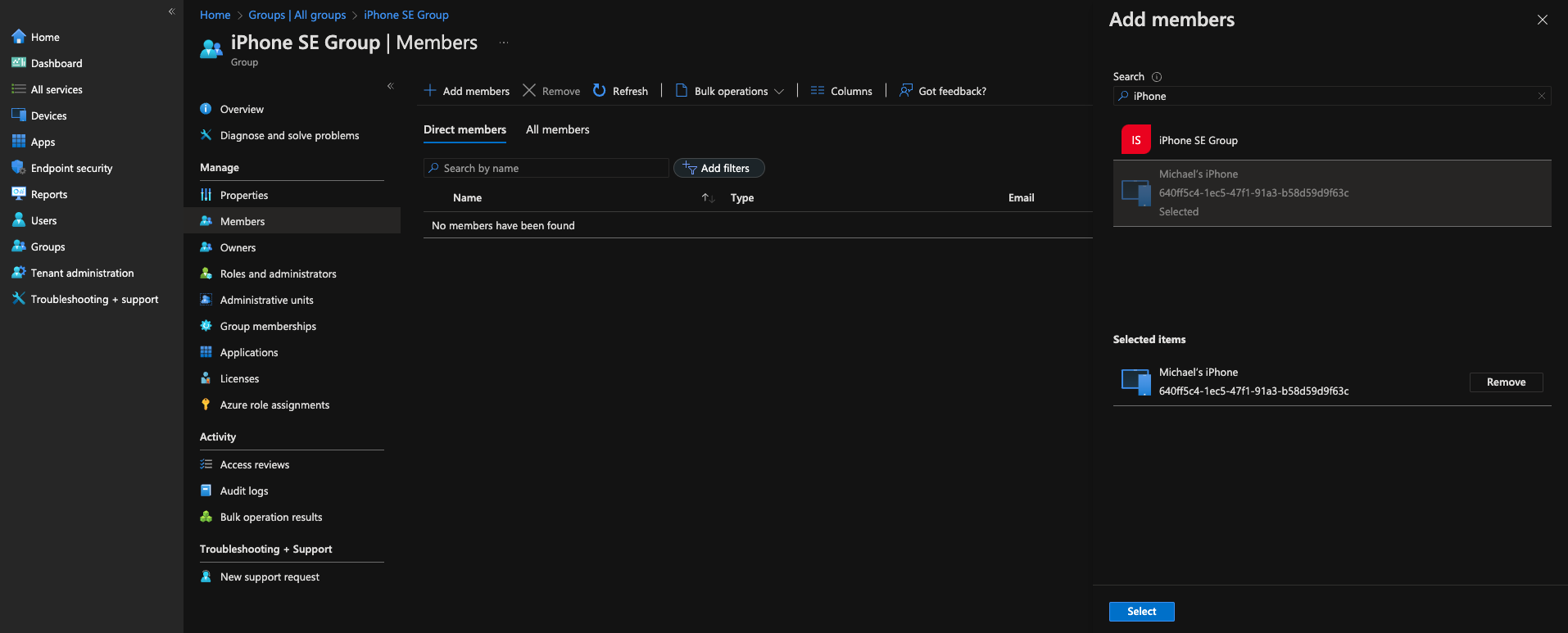Click the Search info circle icon

click(x=1157, y=77)
